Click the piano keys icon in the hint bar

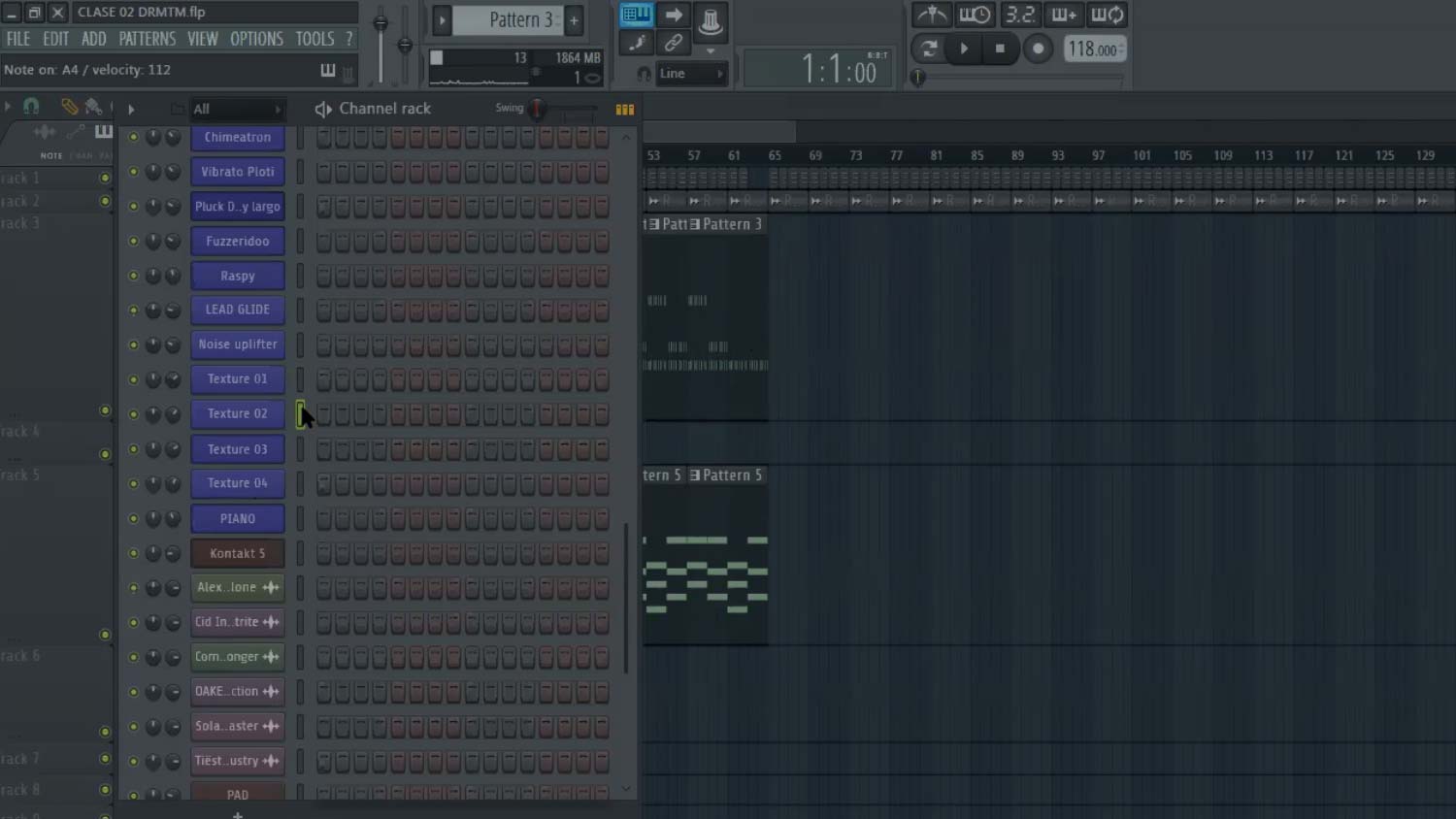pyautogui.click(x=328, y=70)
